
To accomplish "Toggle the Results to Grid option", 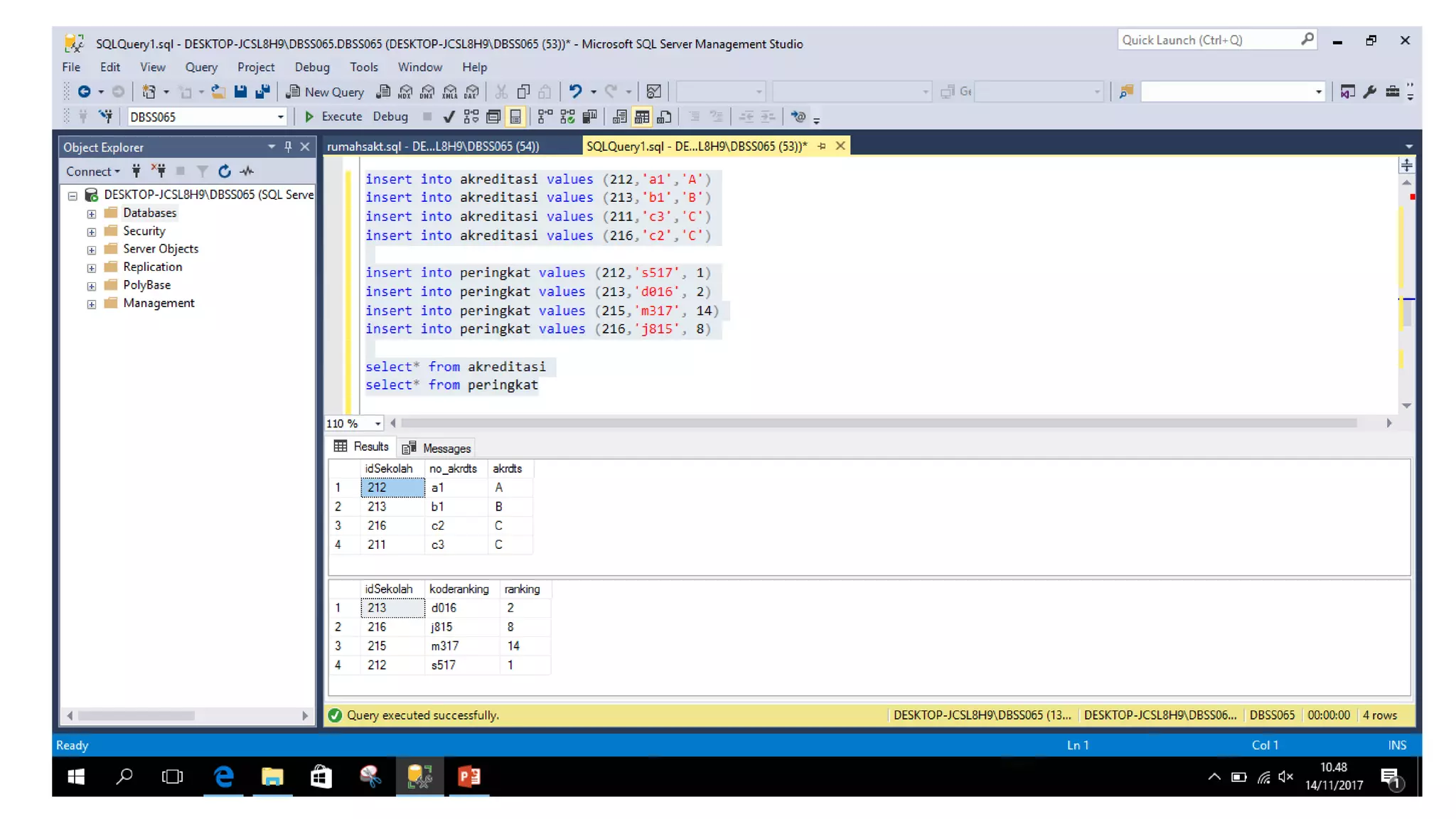I will coord(642,117).
